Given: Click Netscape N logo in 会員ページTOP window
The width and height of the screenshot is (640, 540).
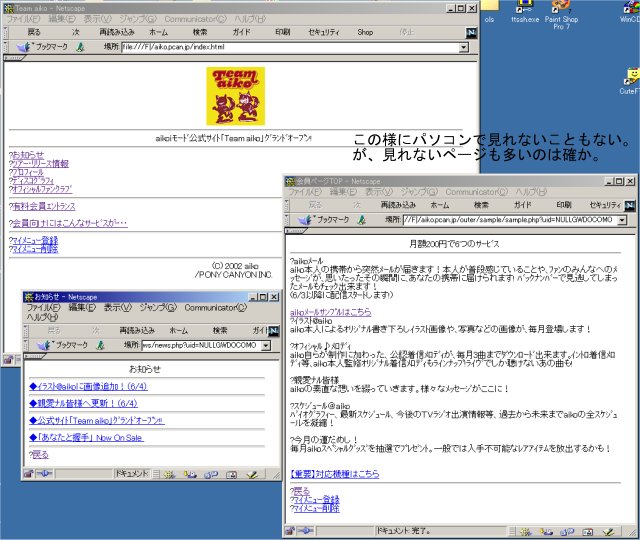Looking at the screenshot, I should click(630, 206).
